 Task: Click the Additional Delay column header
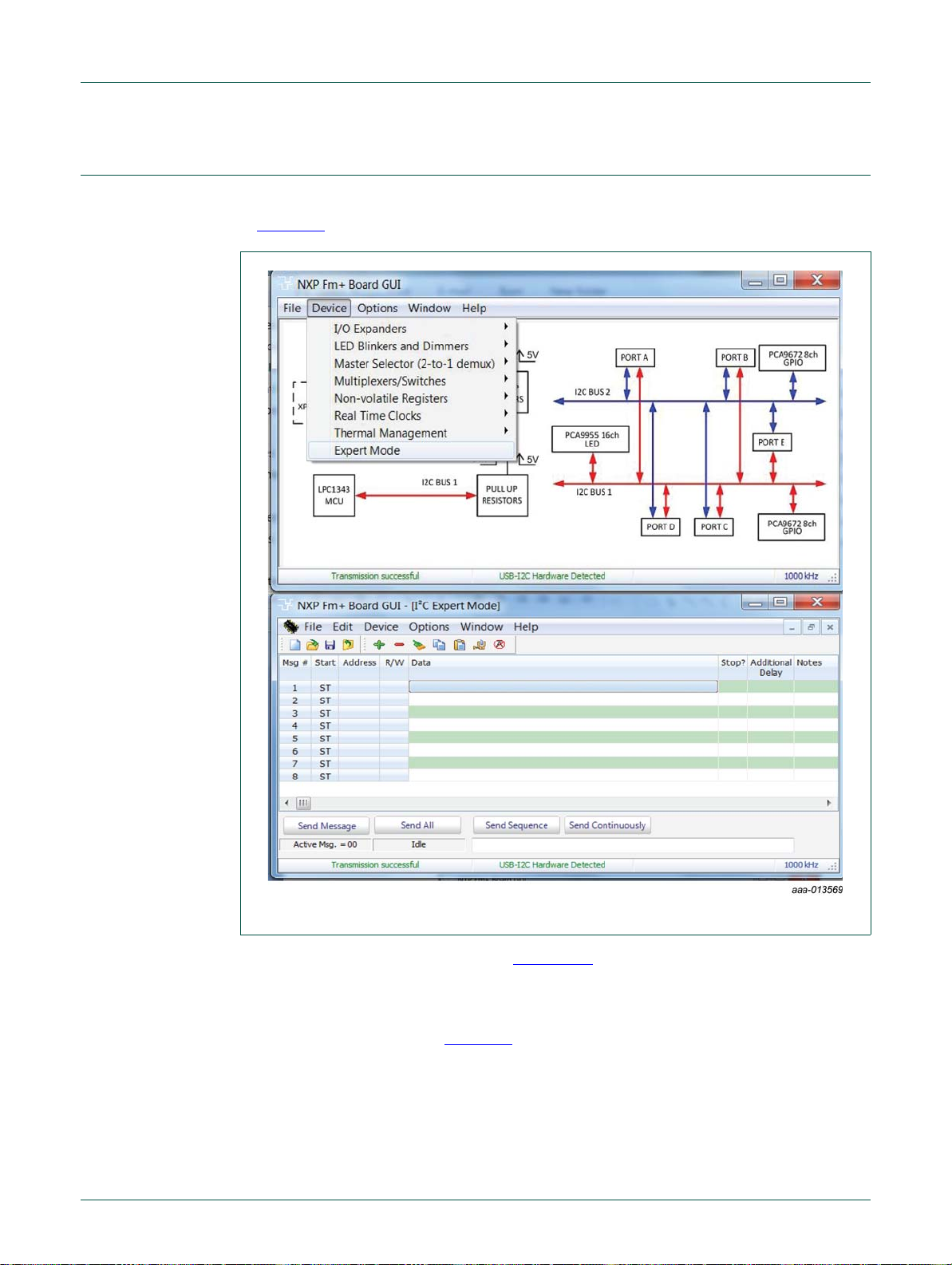click(x=771, y=668)
